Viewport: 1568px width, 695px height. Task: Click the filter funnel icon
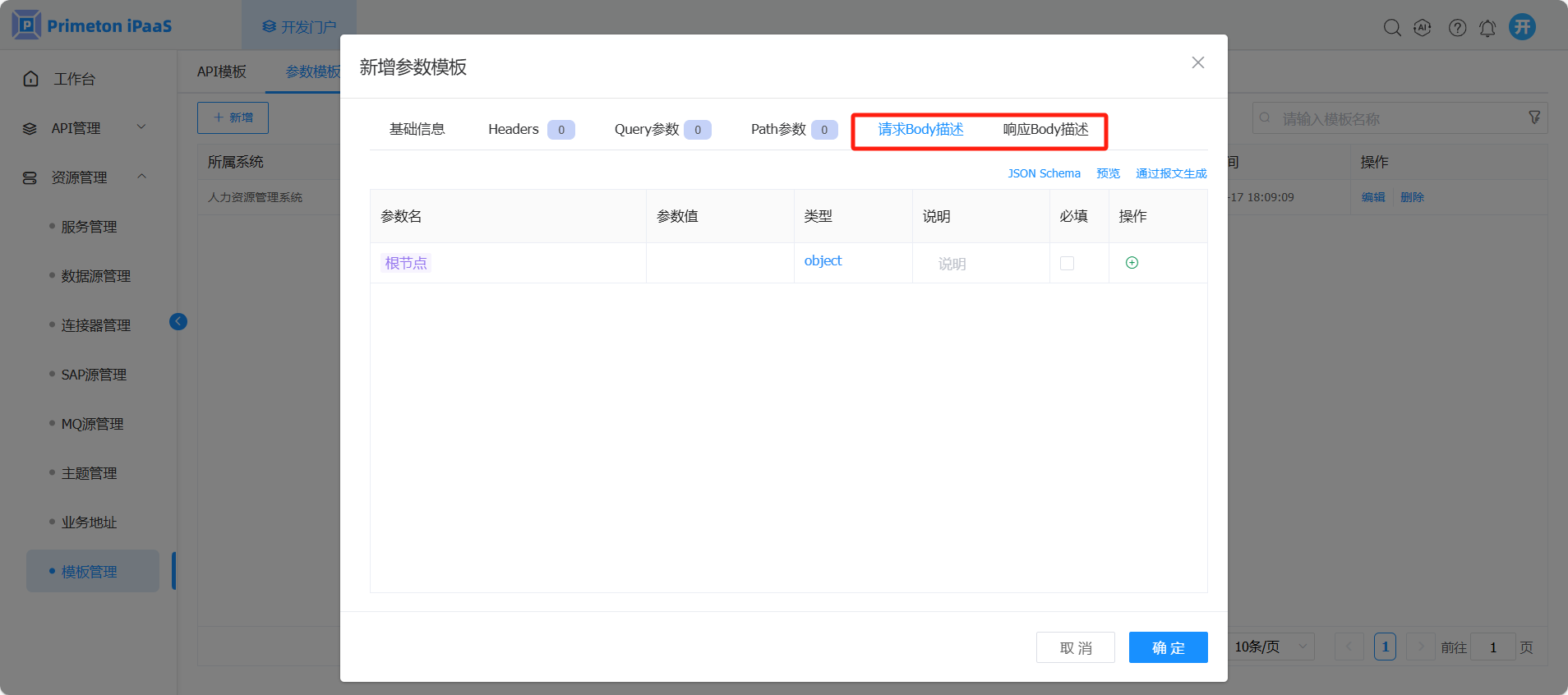coord(1533,118)
